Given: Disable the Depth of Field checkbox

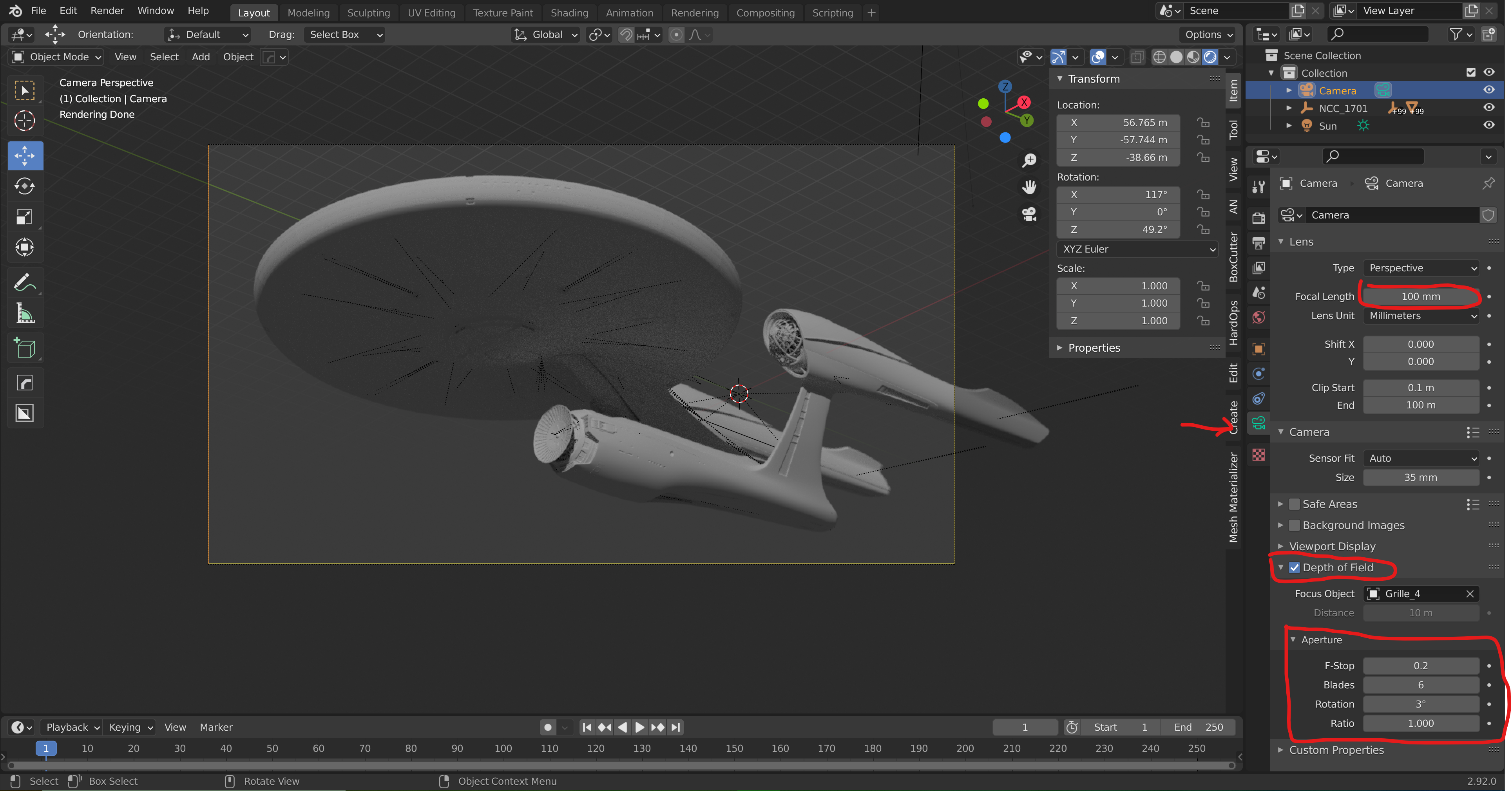Looking at the screenshot, I should tap(1294, 567).
